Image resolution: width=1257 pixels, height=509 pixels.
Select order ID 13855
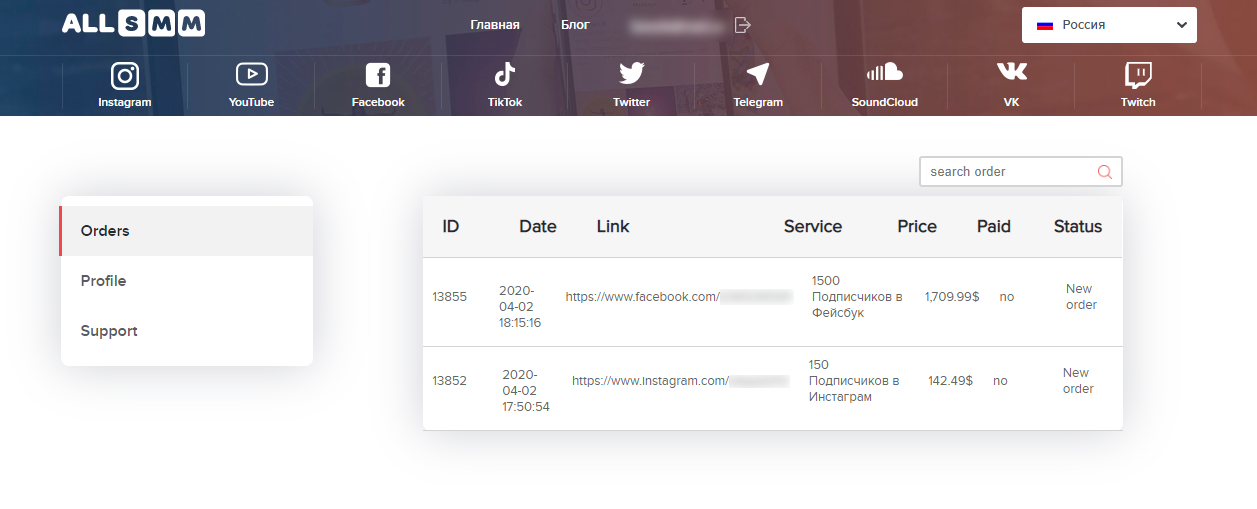point(450,297)
